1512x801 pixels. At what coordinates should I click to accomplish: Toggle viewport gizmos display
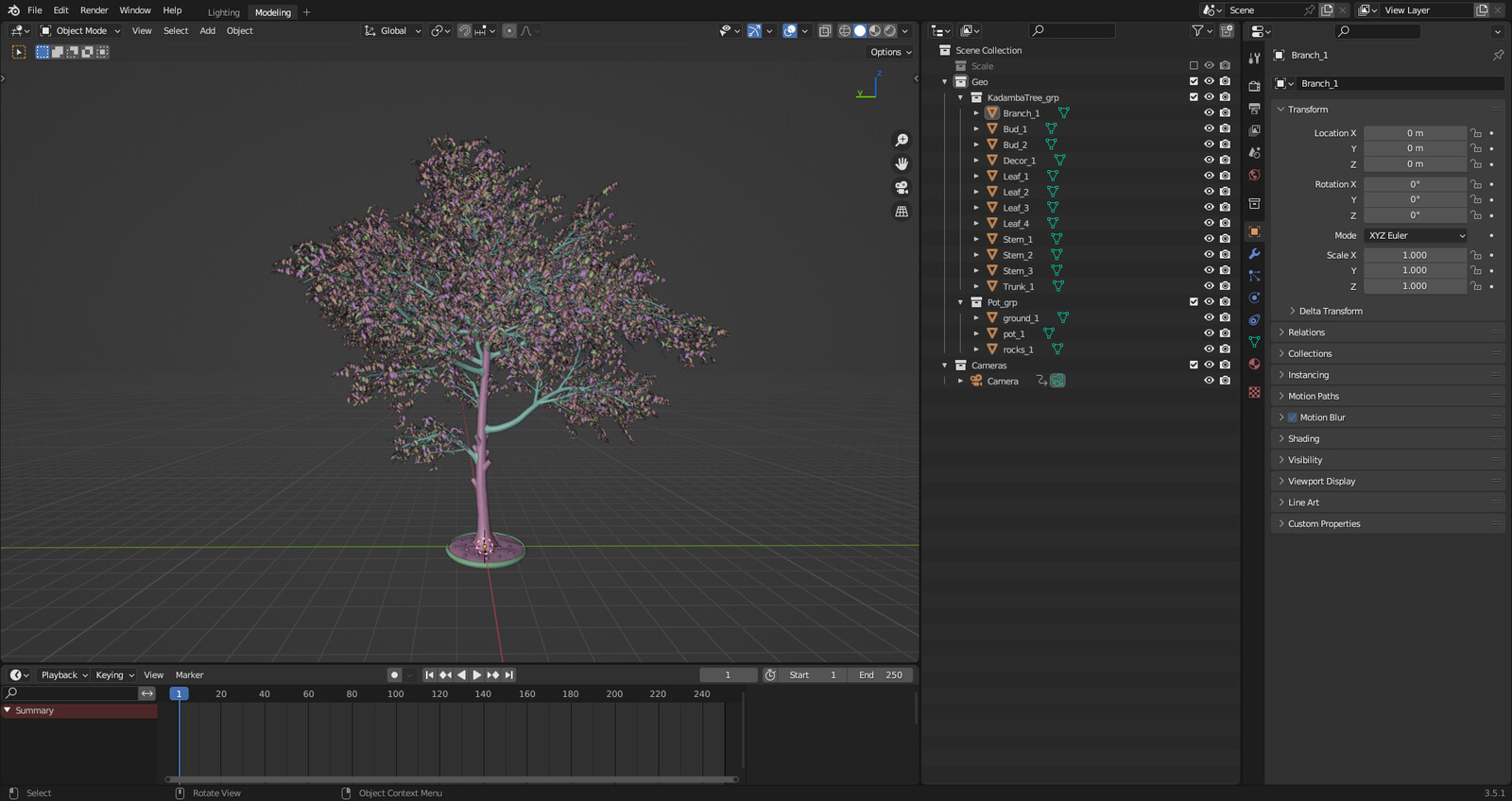(753, 31)
